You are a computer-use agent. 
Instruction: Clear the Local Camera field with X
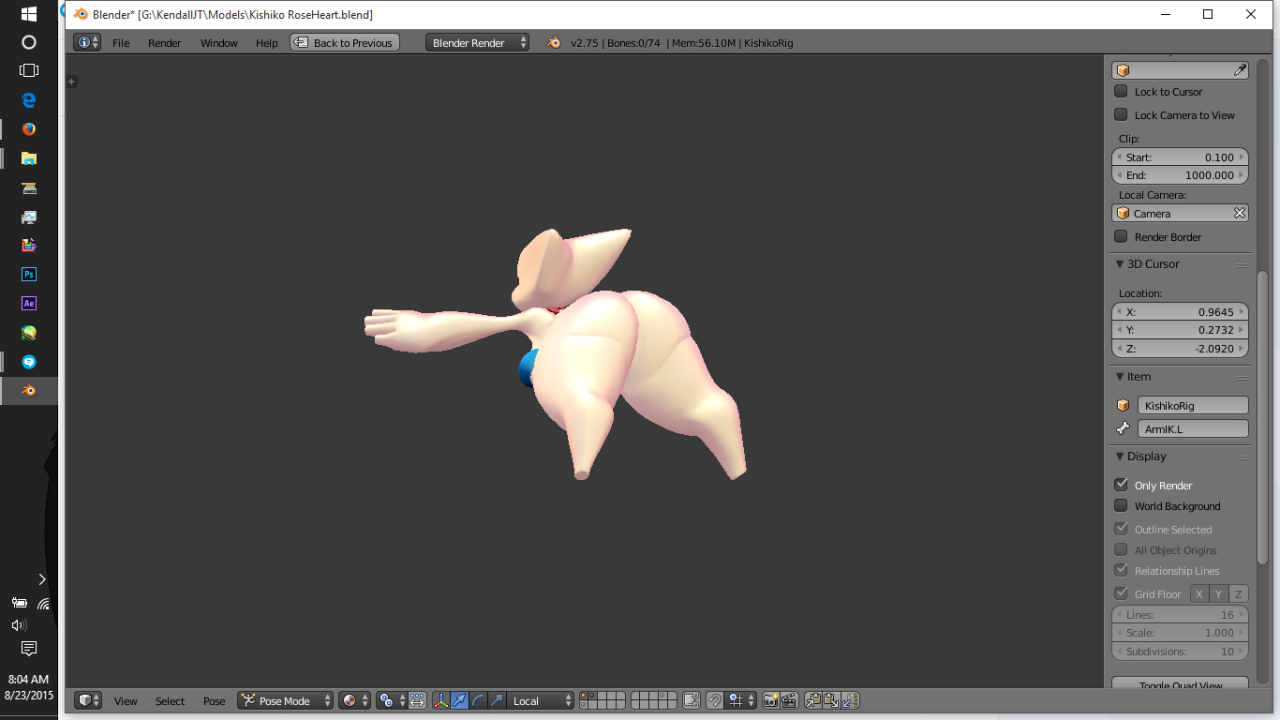click(1240, 213)
